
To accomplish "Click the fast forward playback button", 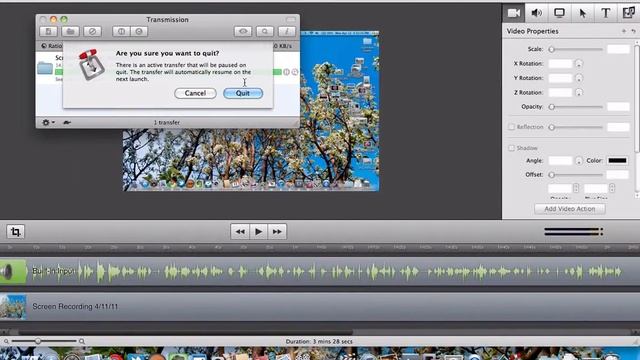I will click(277, 232).
